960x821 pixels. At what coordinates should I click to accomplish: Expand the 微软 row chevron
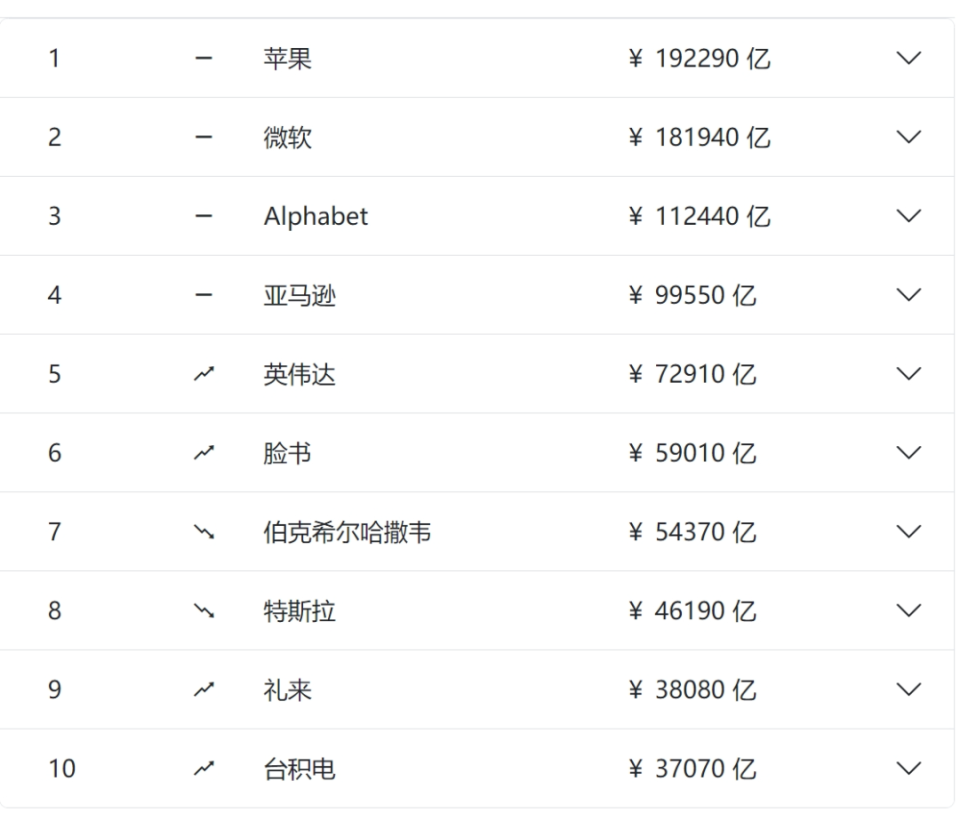(x=909, y=137)
